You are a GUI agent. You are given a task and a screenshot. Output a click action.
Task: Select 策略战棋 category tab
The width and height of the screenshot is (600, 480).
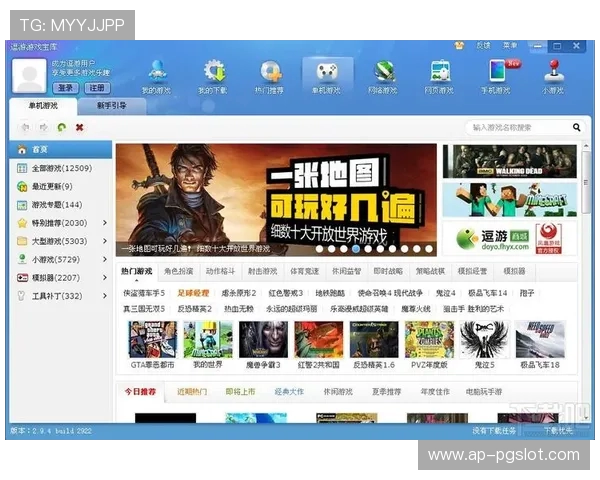tap(430, 271)
